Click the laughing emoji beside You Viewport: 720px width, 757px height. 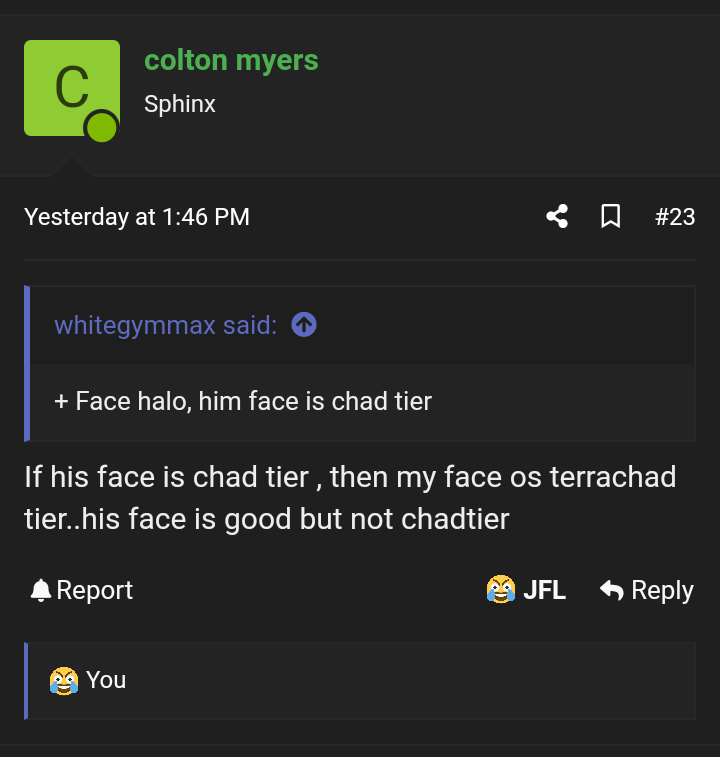click(63, 680)
